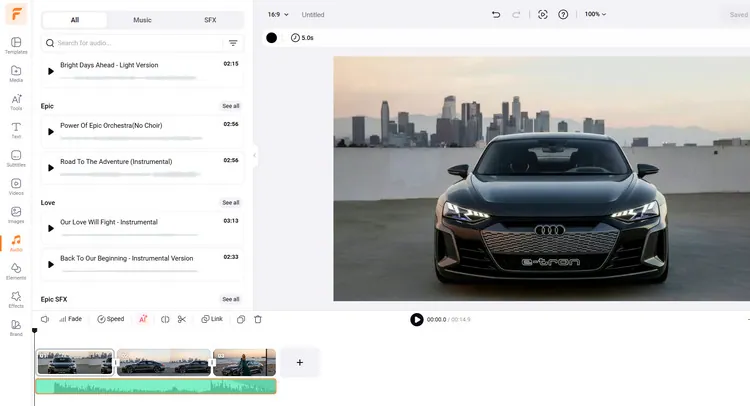Screen dimensions: 750x406
Task: Open the Subtitles panel in sidebar
Action: coord(16,158)
